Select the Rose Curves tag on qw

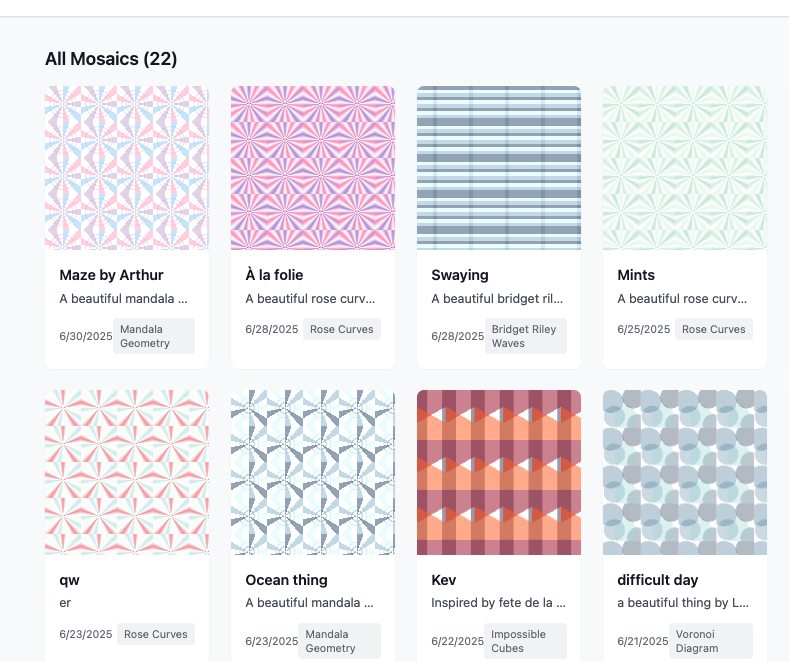tap(155, 634)
